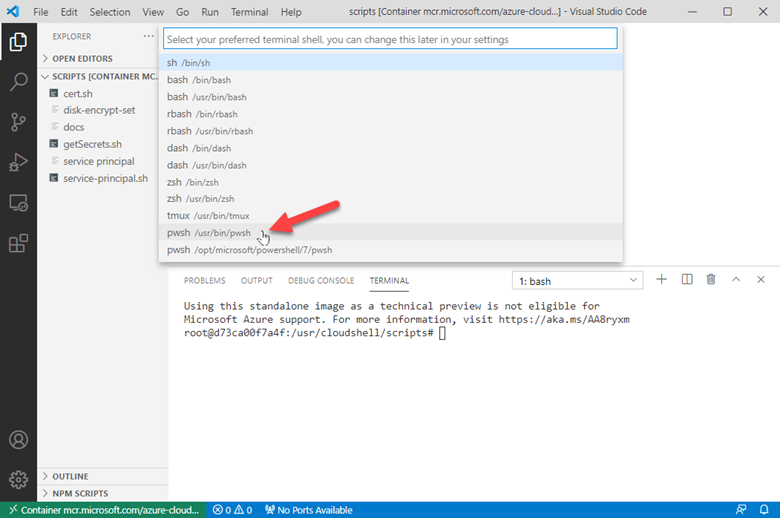Switch to the DEBUG CONSOLE tab
This screenshot has height=518, width=780.
click(321, 281)
